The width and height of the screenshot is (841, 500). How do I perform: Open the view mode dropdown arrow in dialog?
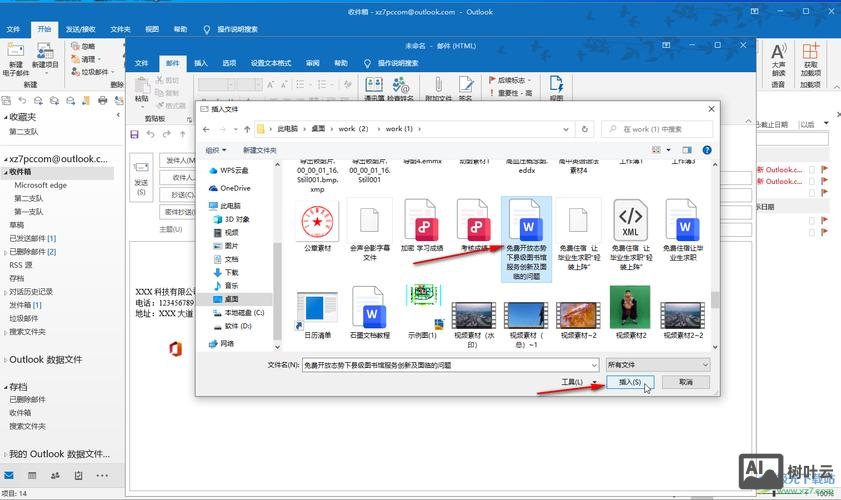tap(669, 150)
